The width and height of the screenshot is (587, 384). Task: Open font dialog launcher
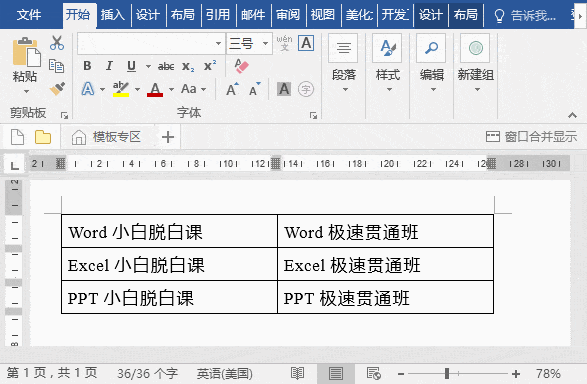click(313, 115)
